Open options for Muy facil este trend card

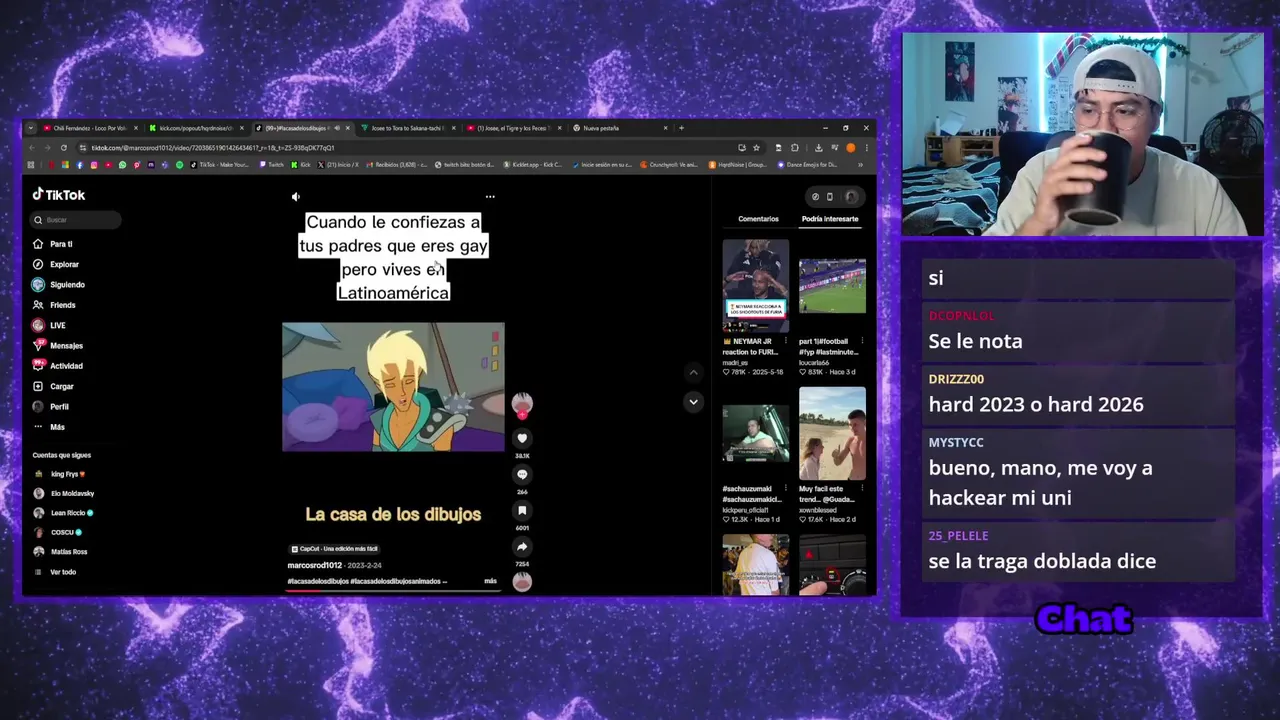(x=862, y=489)
